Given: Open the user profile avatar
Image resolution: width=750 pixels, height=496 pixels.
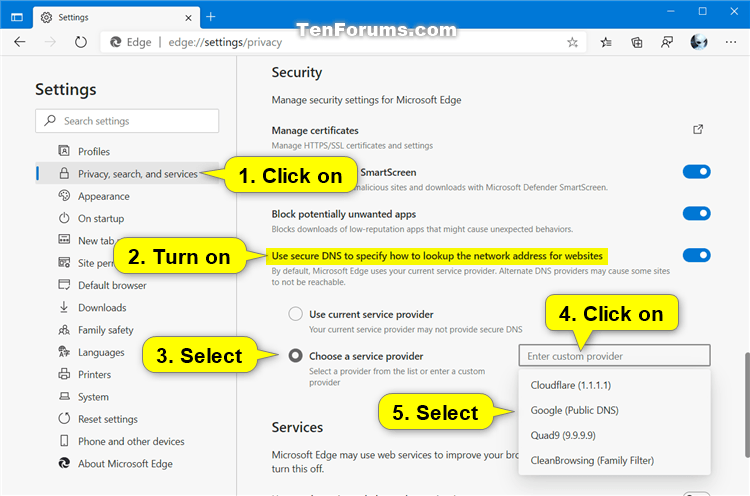Looking at the screenshot, I should click(699, 42).
